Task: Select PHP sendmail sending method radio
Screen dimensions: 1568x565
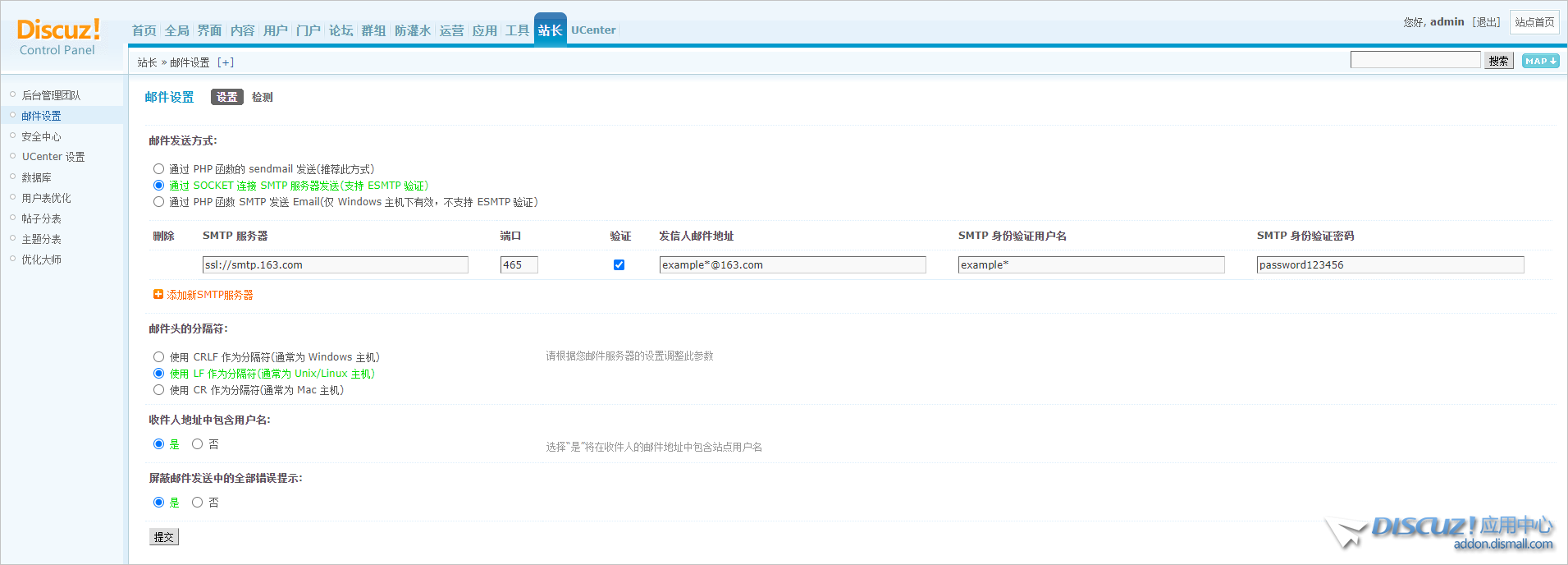Action: (x=159, y=169)
